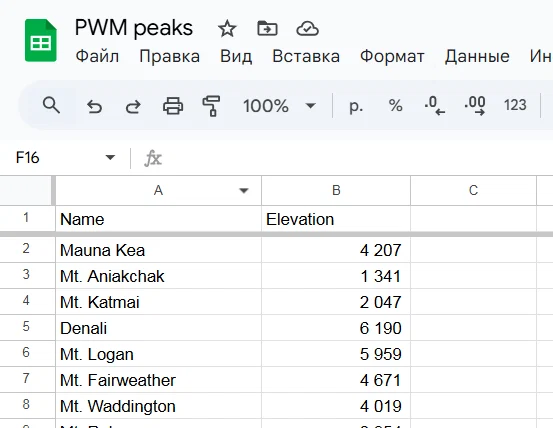The height and width of the screenshot is (428, 553).
Task: Open the name box dropdown arrow
Action: pos(110,157)
